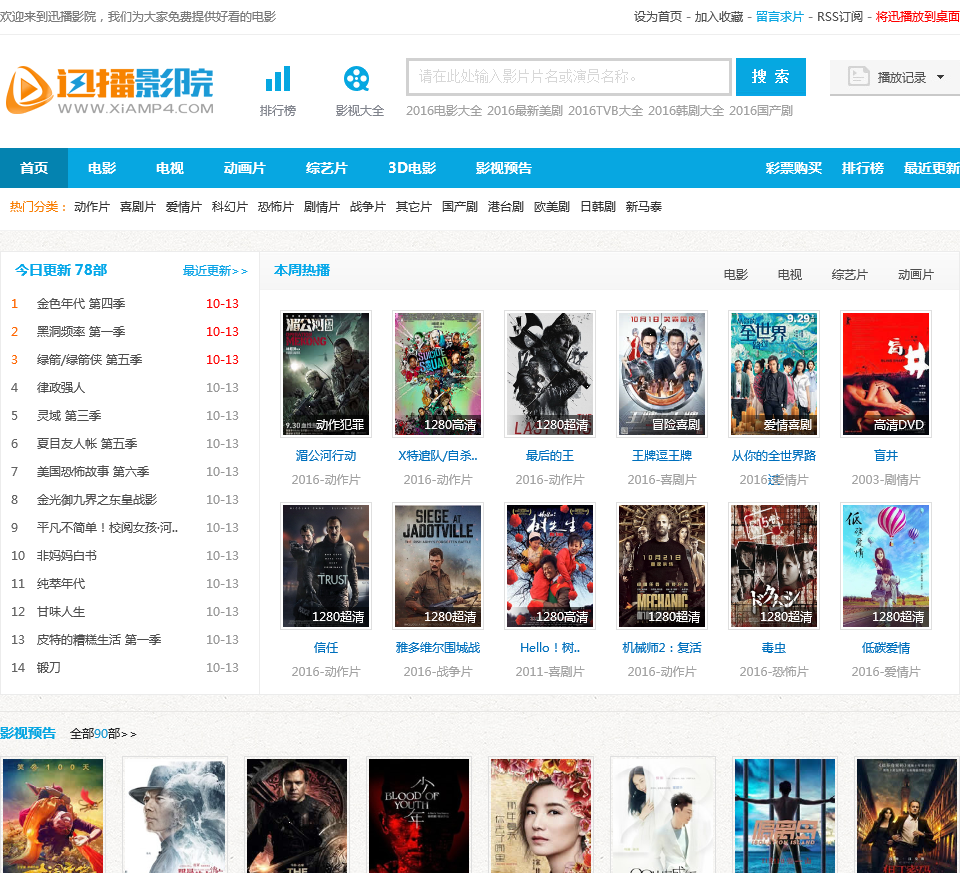Viewport: 960px width, 873px height.
Task: Open the 毒虫 title link
Action: [774, 648]
